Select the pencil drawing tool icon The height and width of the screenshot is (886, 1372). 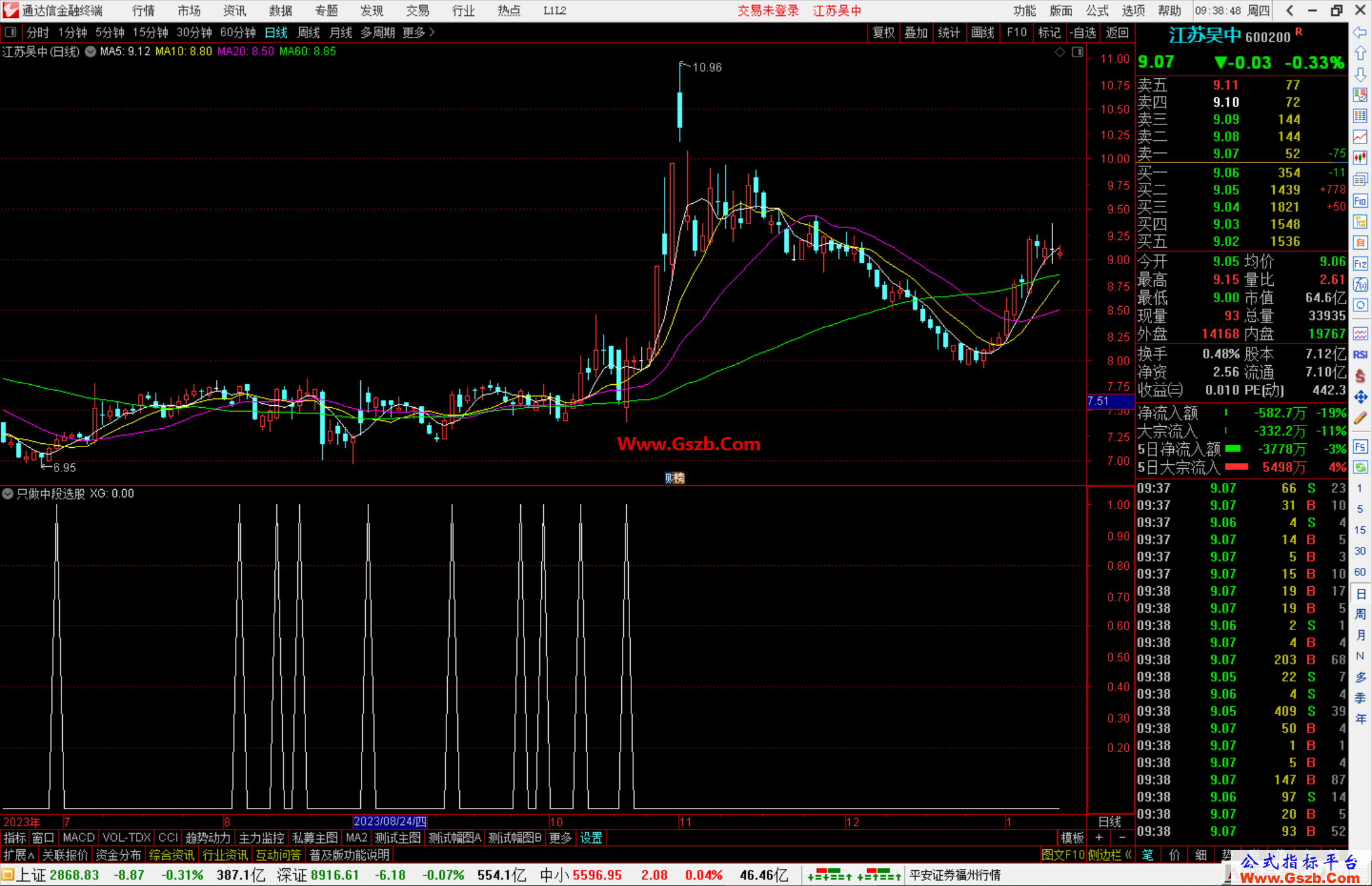(x=1360, y=418)
